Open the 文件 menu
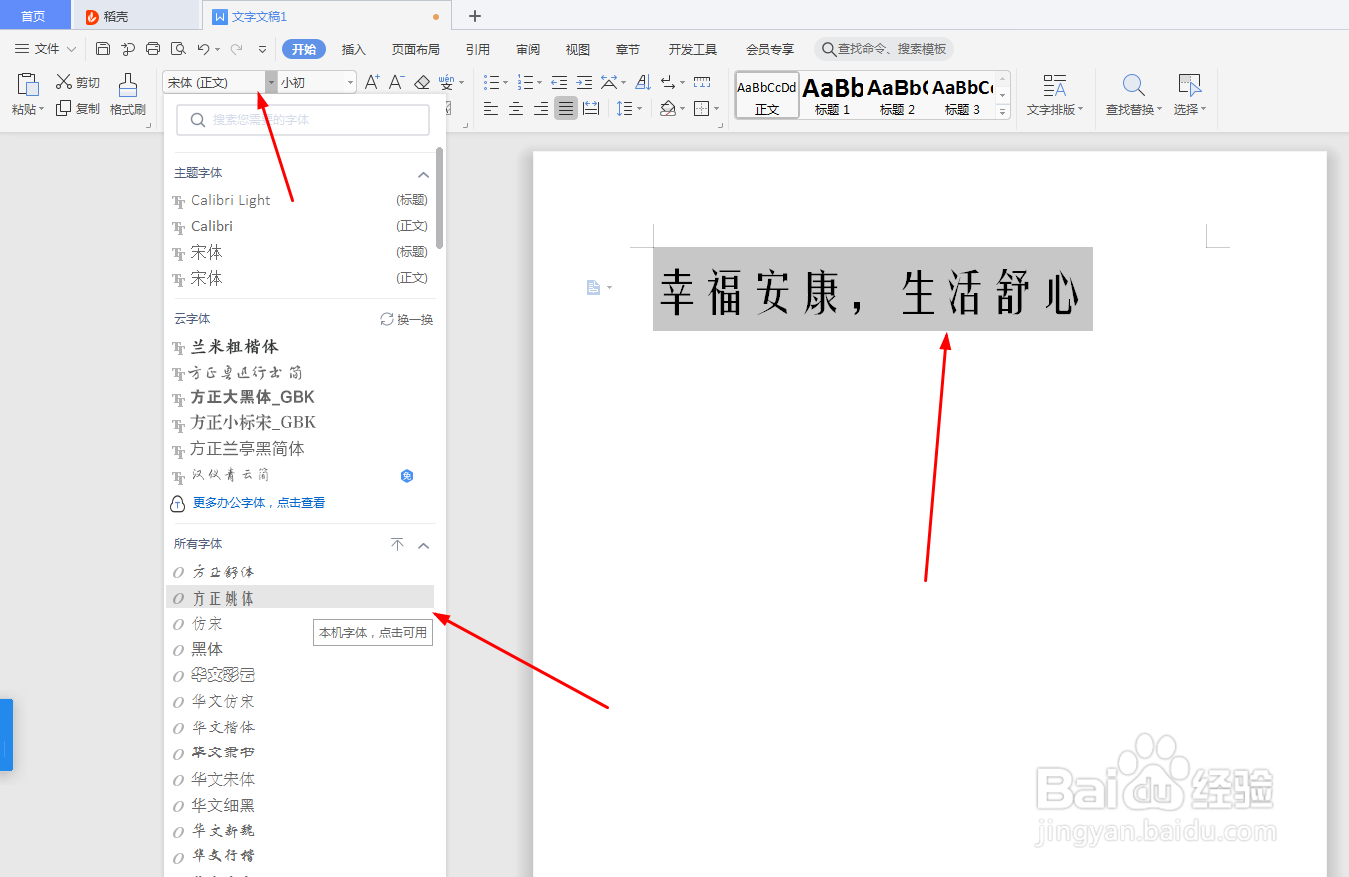The width and height of the screenshot is (1349, 877). pyautogui.click(x=44, y=48)
